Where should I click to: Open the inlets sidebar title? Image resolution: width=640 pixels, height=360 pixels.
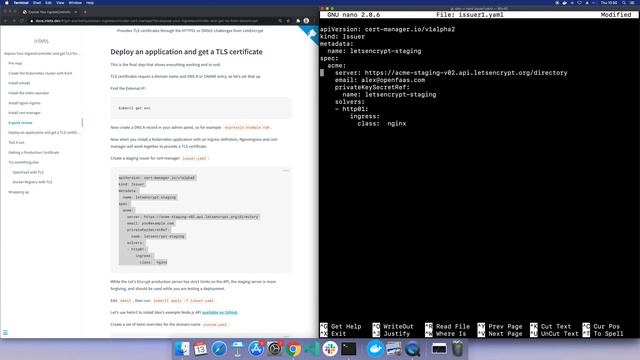(x=41, y=41)
